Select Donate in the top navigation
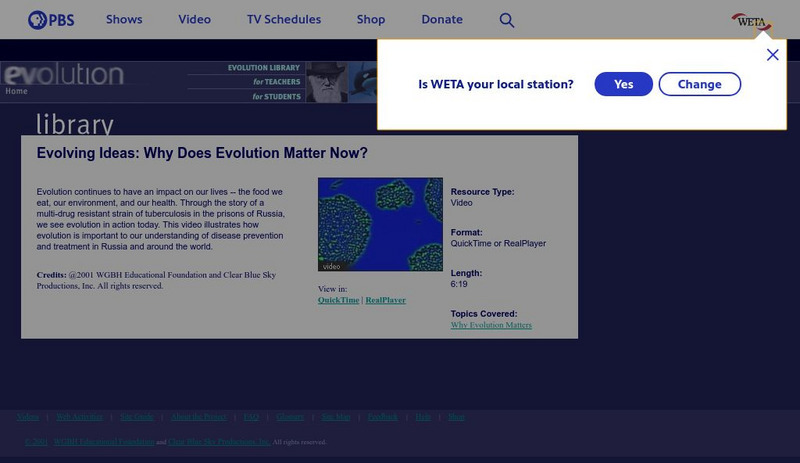Image resolution: width=800 pixels, height=463 pixels. click(442, 19)
